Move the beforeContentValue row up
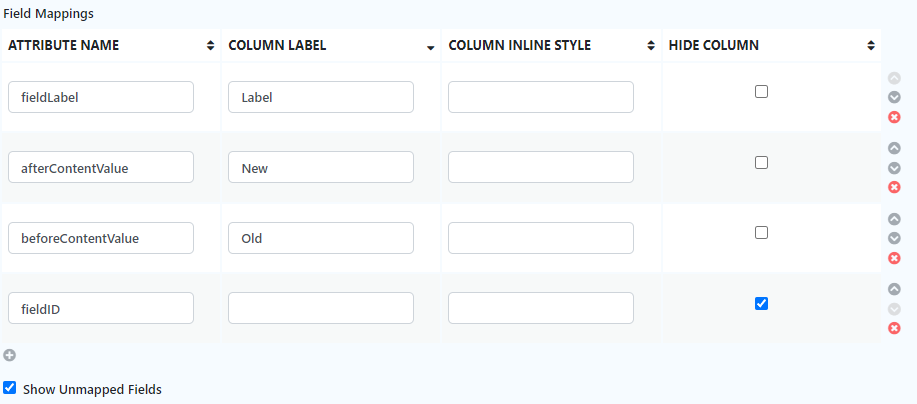The height and width of the screenshot is (404, 917). point(894,219)
